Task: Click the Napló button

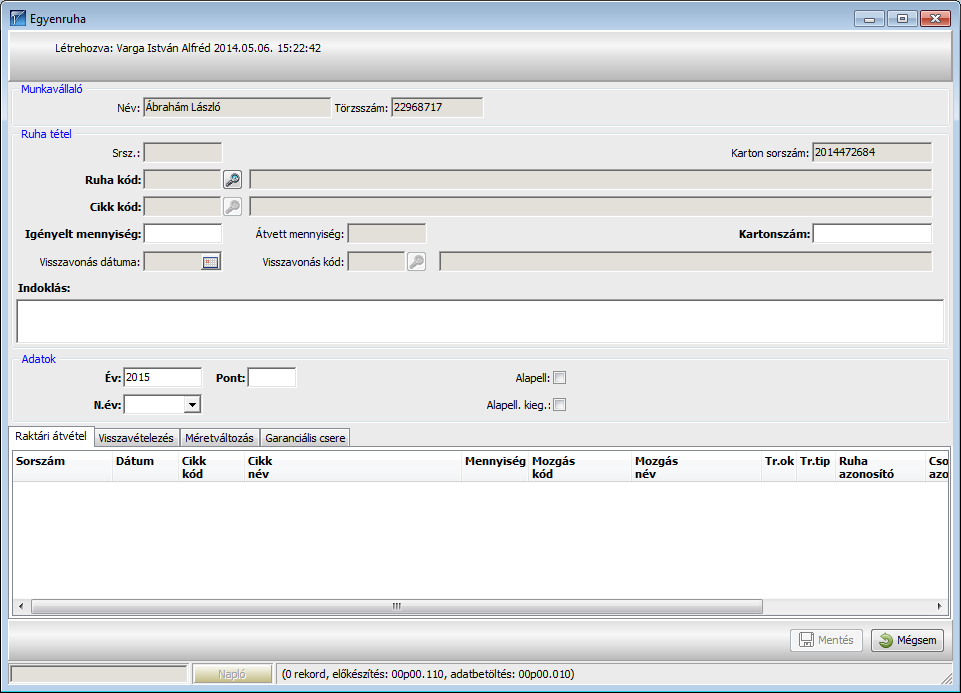Action: (232, 674)
